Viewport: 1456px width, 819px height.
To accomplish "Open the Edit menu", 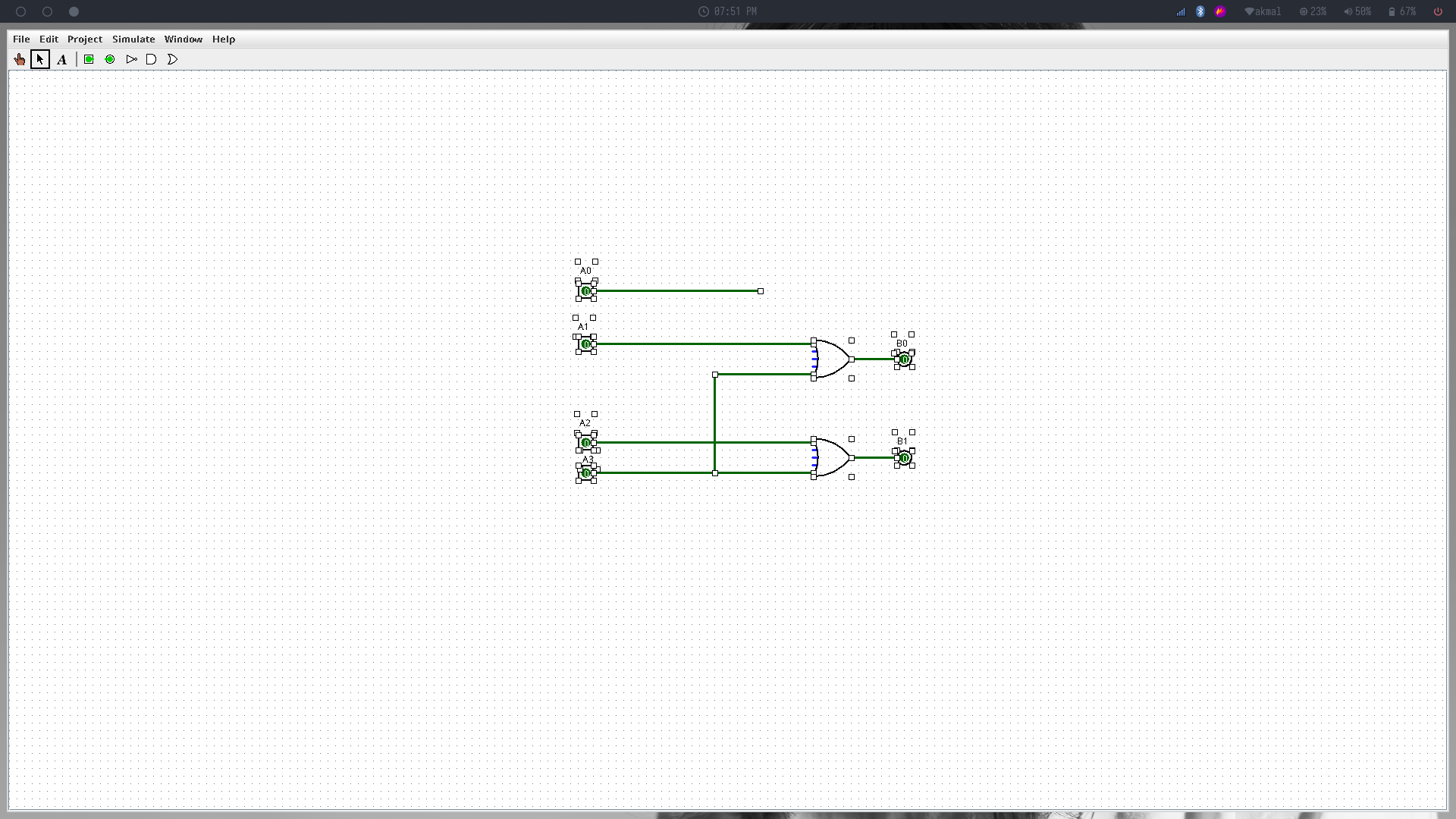I will click(49, 39).
